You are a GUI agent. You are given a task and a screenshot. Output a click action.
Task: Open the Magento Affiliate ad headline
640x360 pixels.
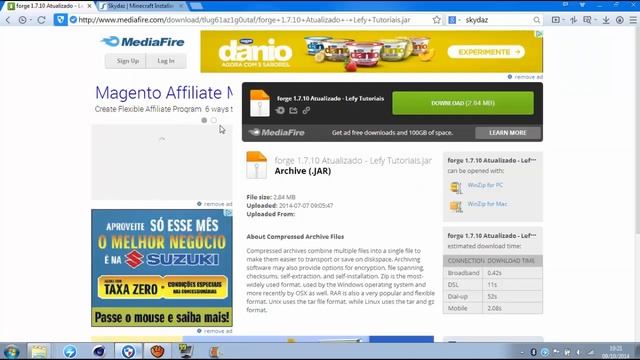coord(164,93)
